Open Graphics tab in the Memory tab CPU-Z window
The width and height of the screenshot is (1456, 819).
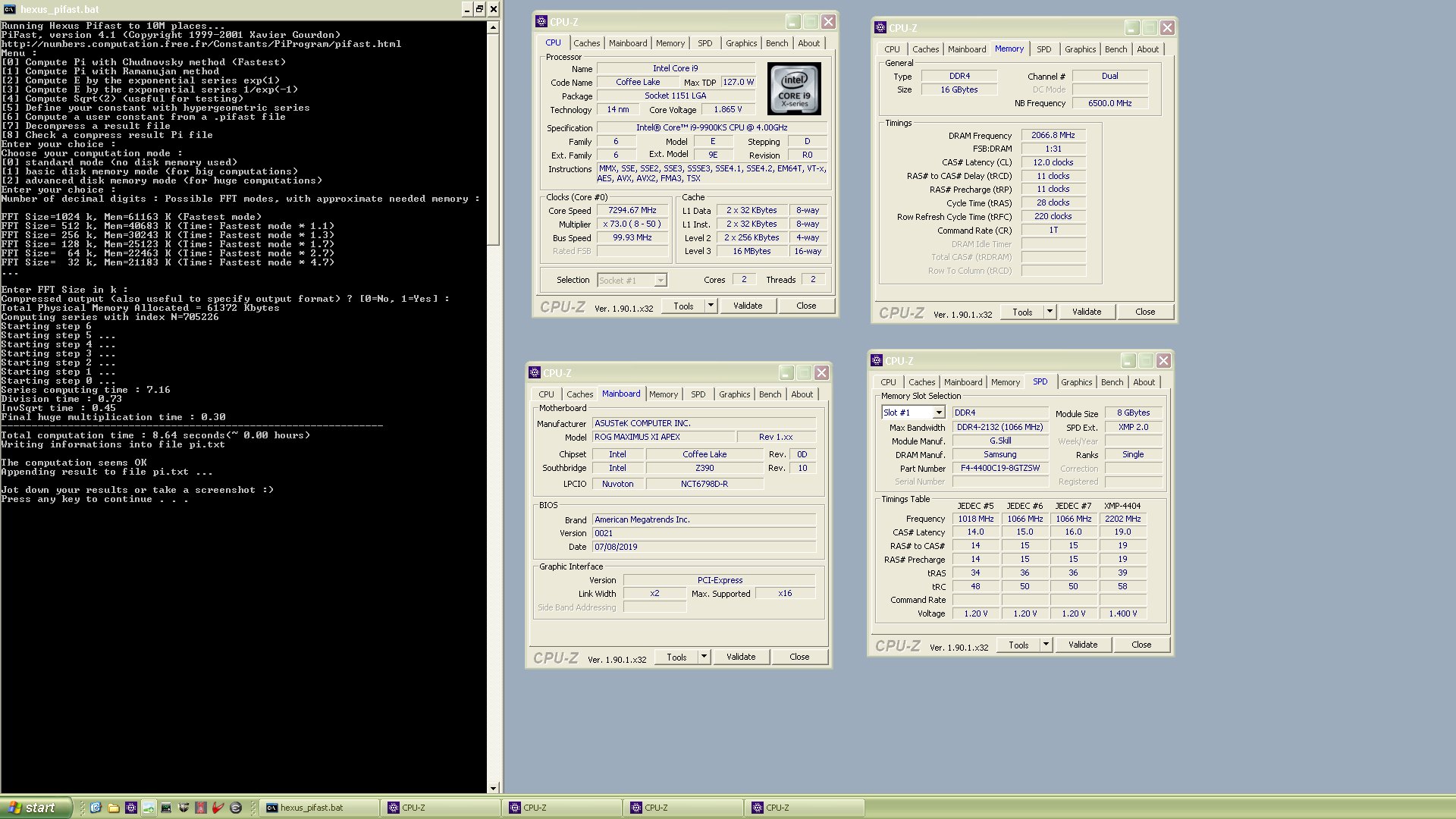[1080, 49]
